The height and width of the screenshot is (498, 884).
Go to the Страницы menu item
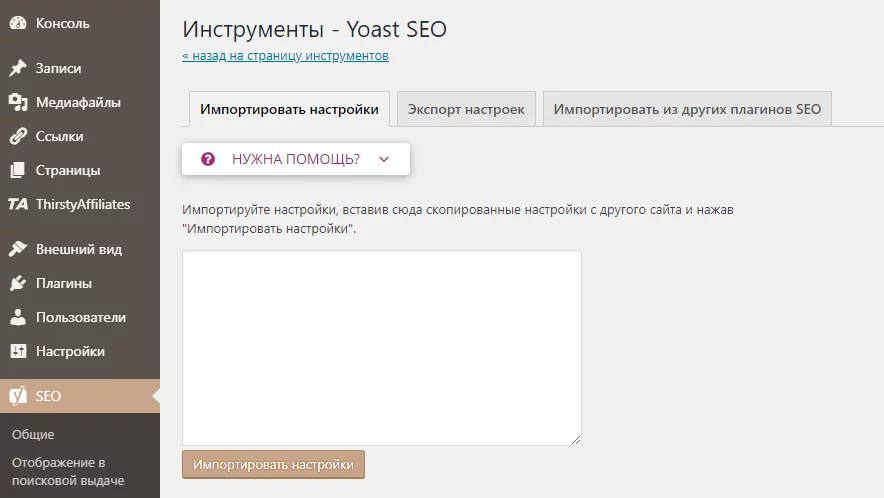coord(80,170)
